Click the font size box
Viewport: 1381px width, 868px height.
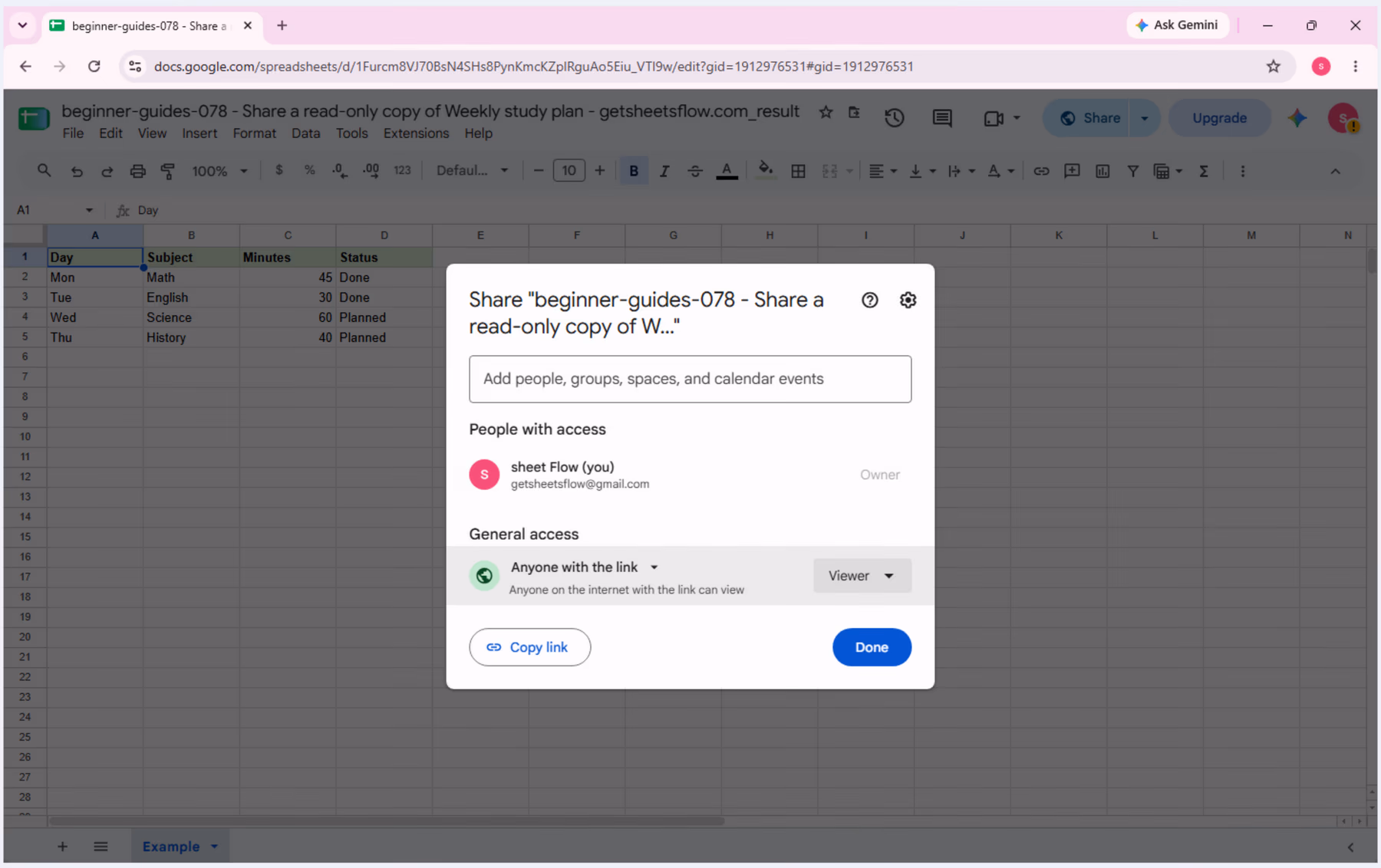pos(569,170)
